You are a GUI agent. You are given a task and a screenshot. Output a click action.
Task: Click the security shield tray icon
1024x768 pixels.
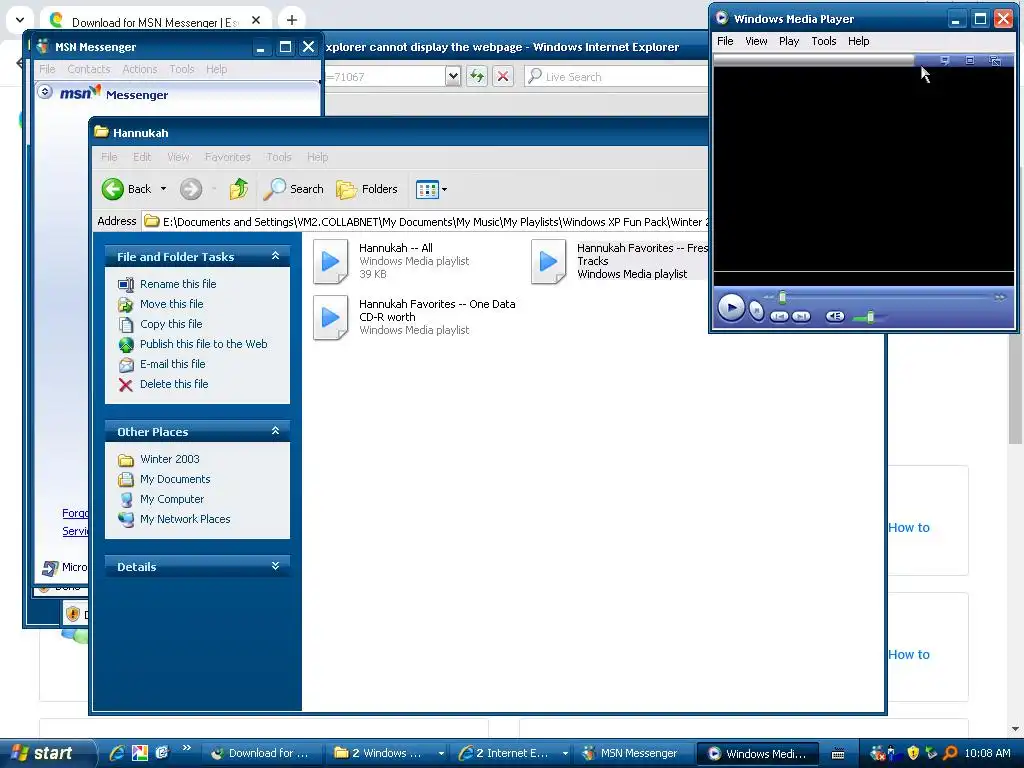point(913,753)
